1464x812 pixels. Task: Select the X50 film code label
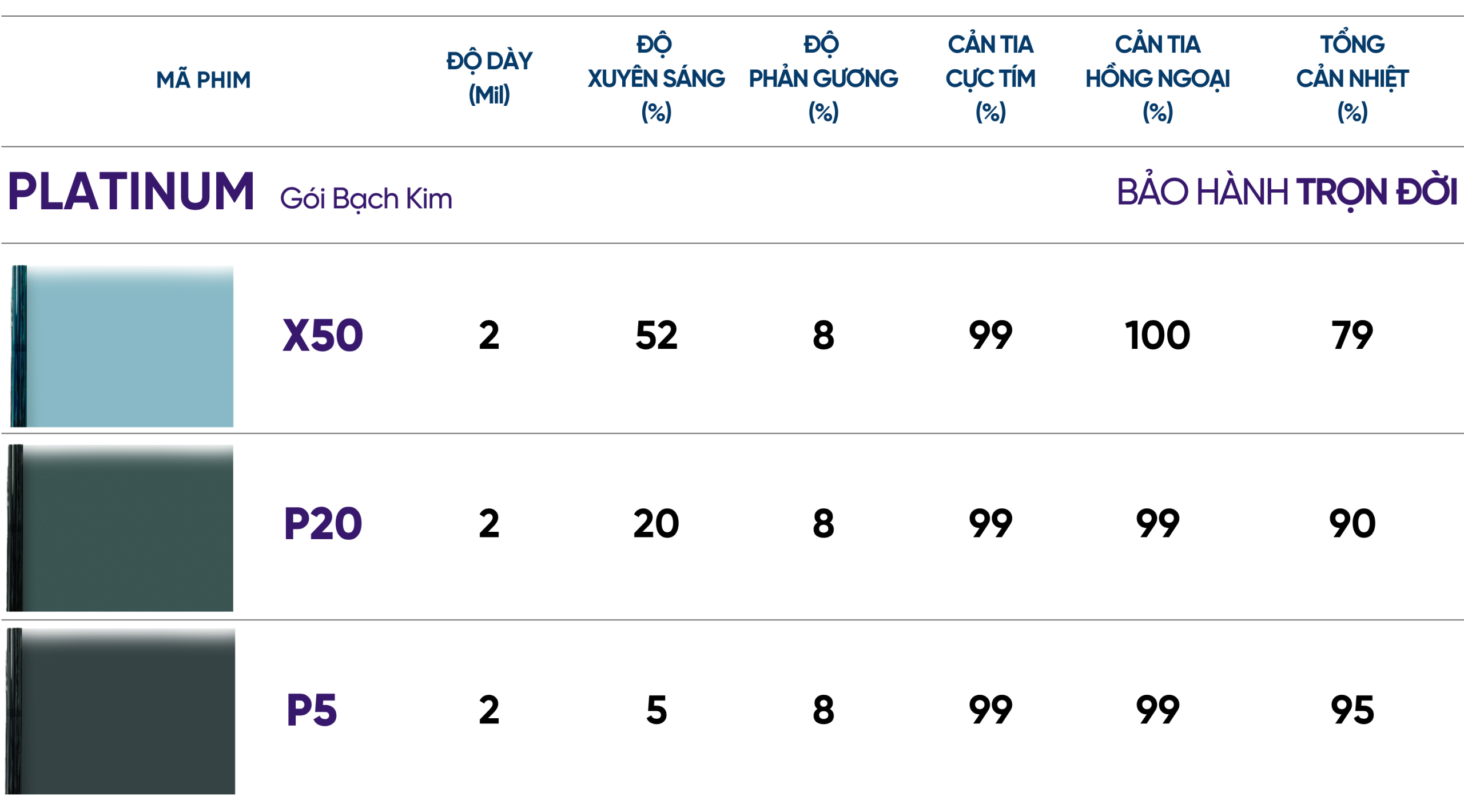tap(323, 336)
